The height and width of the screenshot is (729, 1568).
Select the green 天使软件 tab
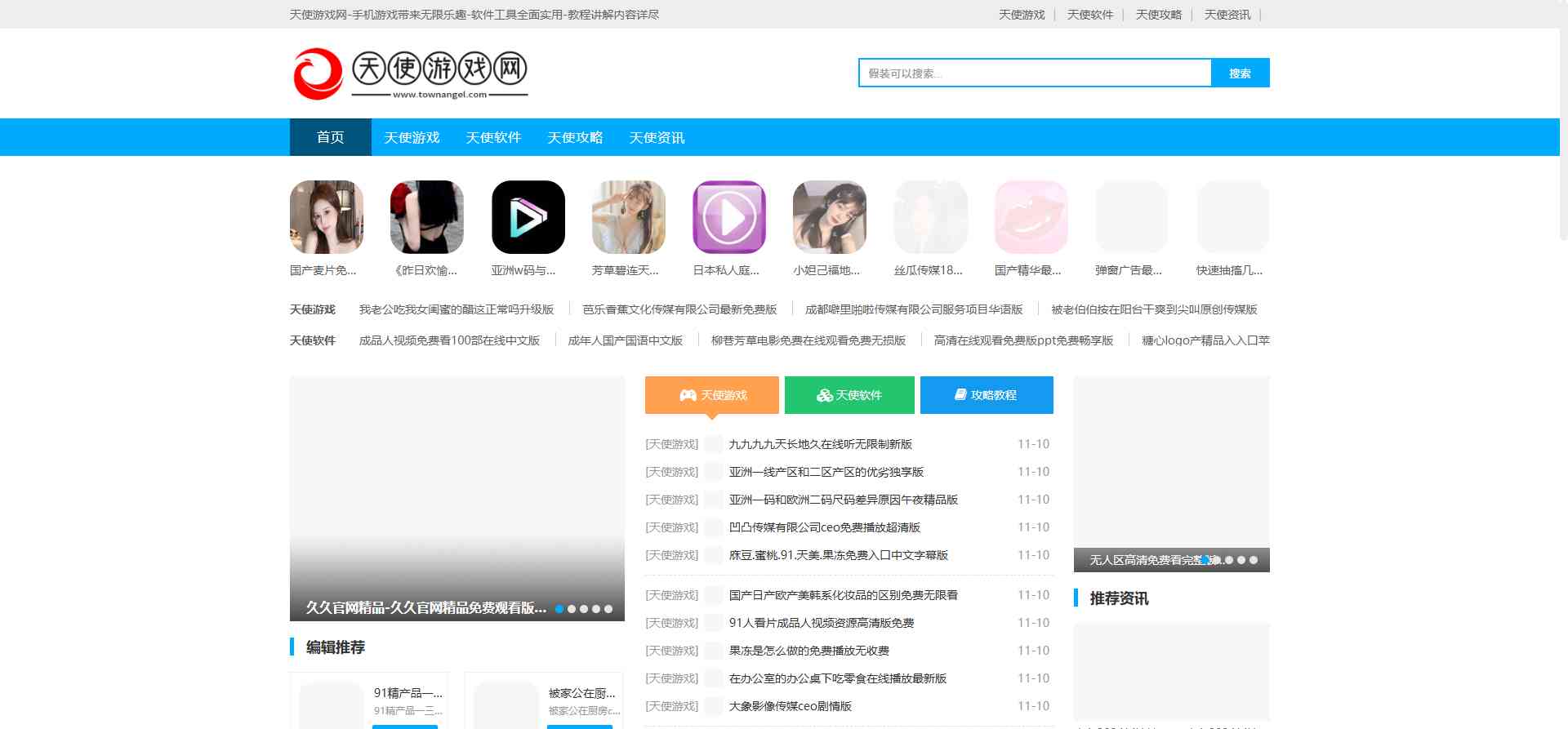coord(849,395)
